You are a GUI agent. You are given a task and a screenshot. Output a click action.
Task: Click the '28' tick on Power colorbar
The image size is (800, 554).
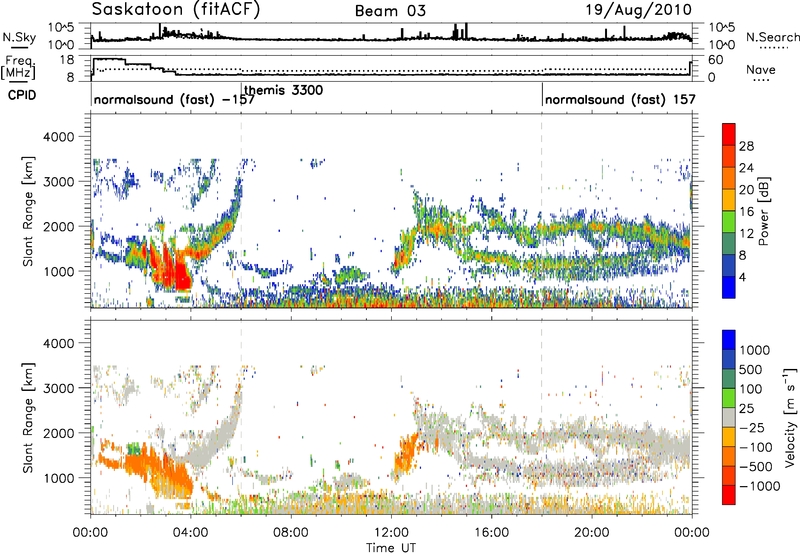click(746, 146)
